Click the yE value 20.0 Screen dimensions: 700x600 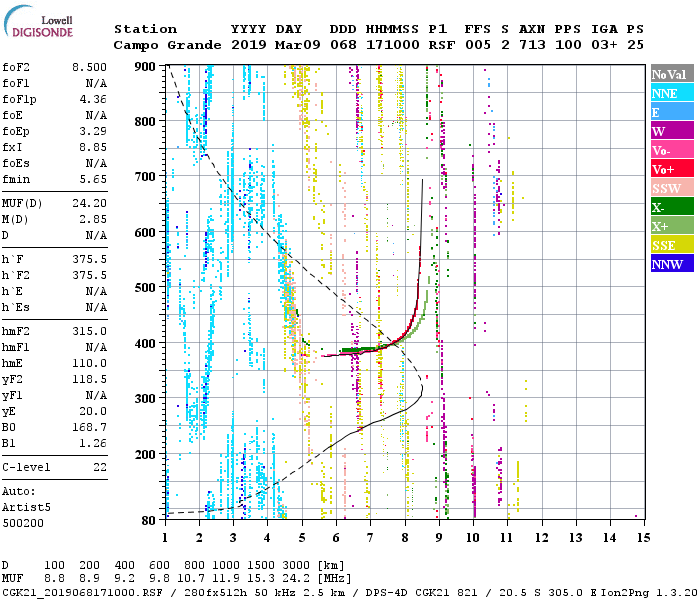(x=93, y=412)
